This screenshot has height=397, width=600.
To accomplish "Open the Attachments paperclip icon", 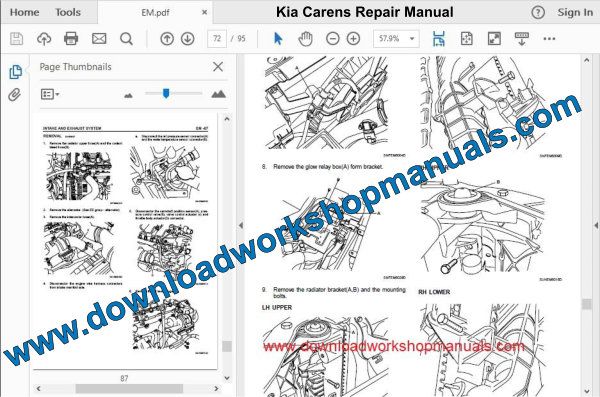I will point(15,95).
